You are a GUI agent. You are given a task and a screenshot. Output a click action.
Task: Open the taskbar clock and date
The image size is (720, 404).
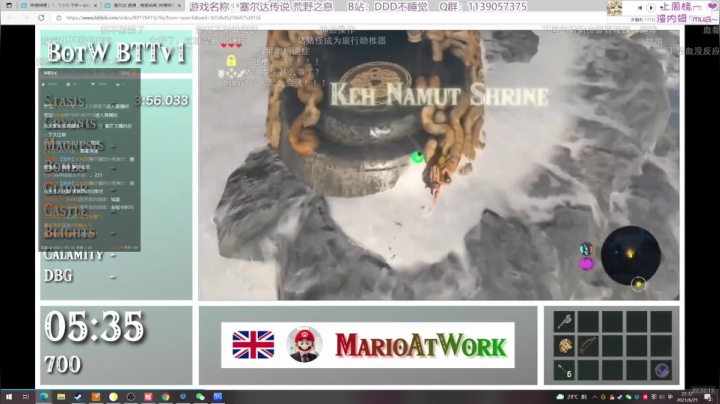687,397
